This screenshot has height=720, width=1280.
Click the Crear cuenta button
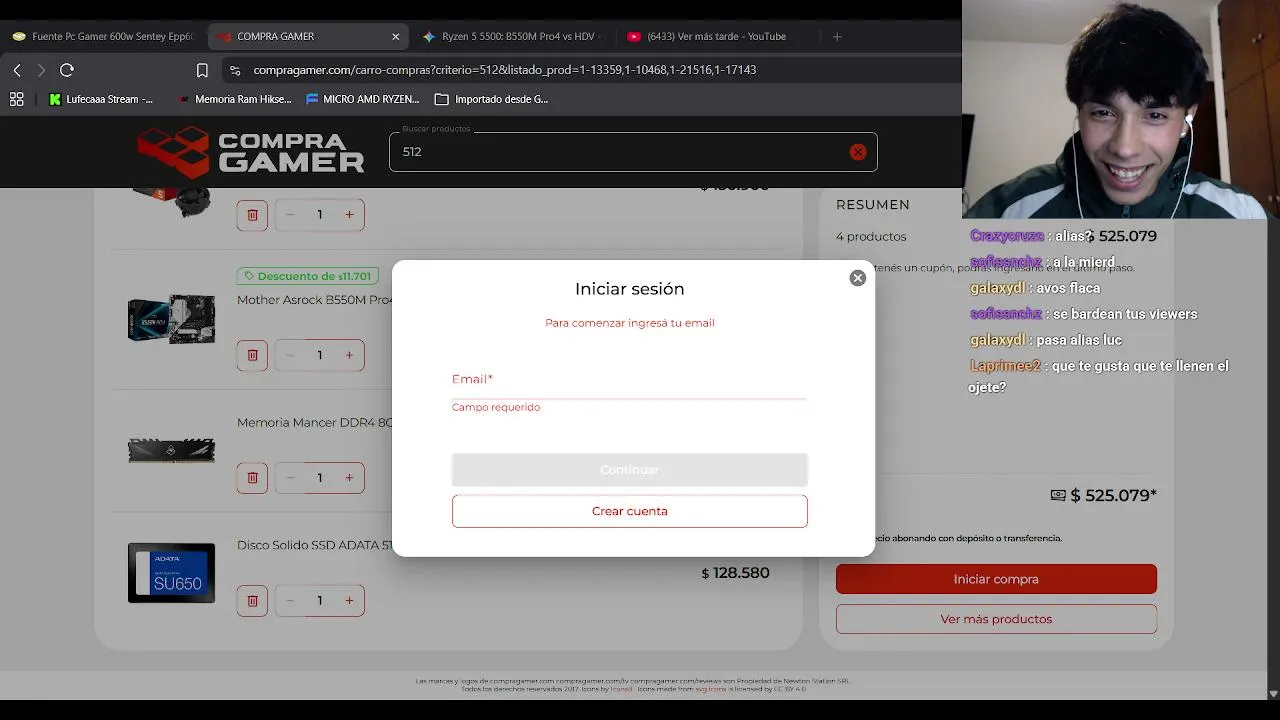click(629, 511)
